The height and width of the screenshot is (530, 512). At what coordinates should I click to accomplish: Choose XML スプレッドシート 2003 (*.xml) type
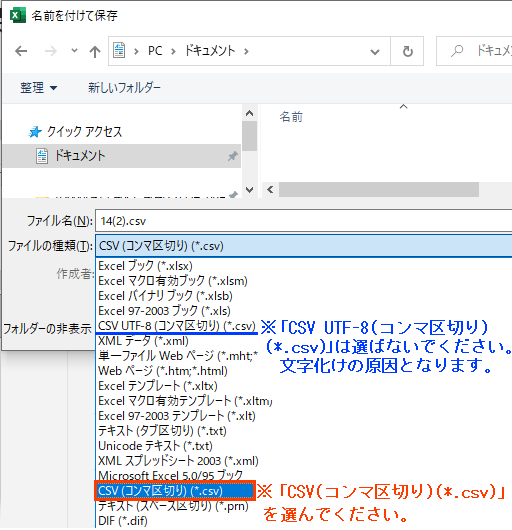point(178,461)
